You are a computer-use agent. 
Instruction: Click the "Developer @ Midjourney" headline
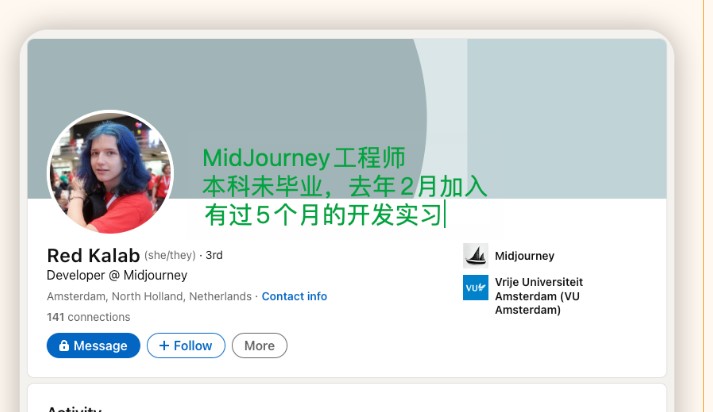pyautogui.click(x=117, y=275)
